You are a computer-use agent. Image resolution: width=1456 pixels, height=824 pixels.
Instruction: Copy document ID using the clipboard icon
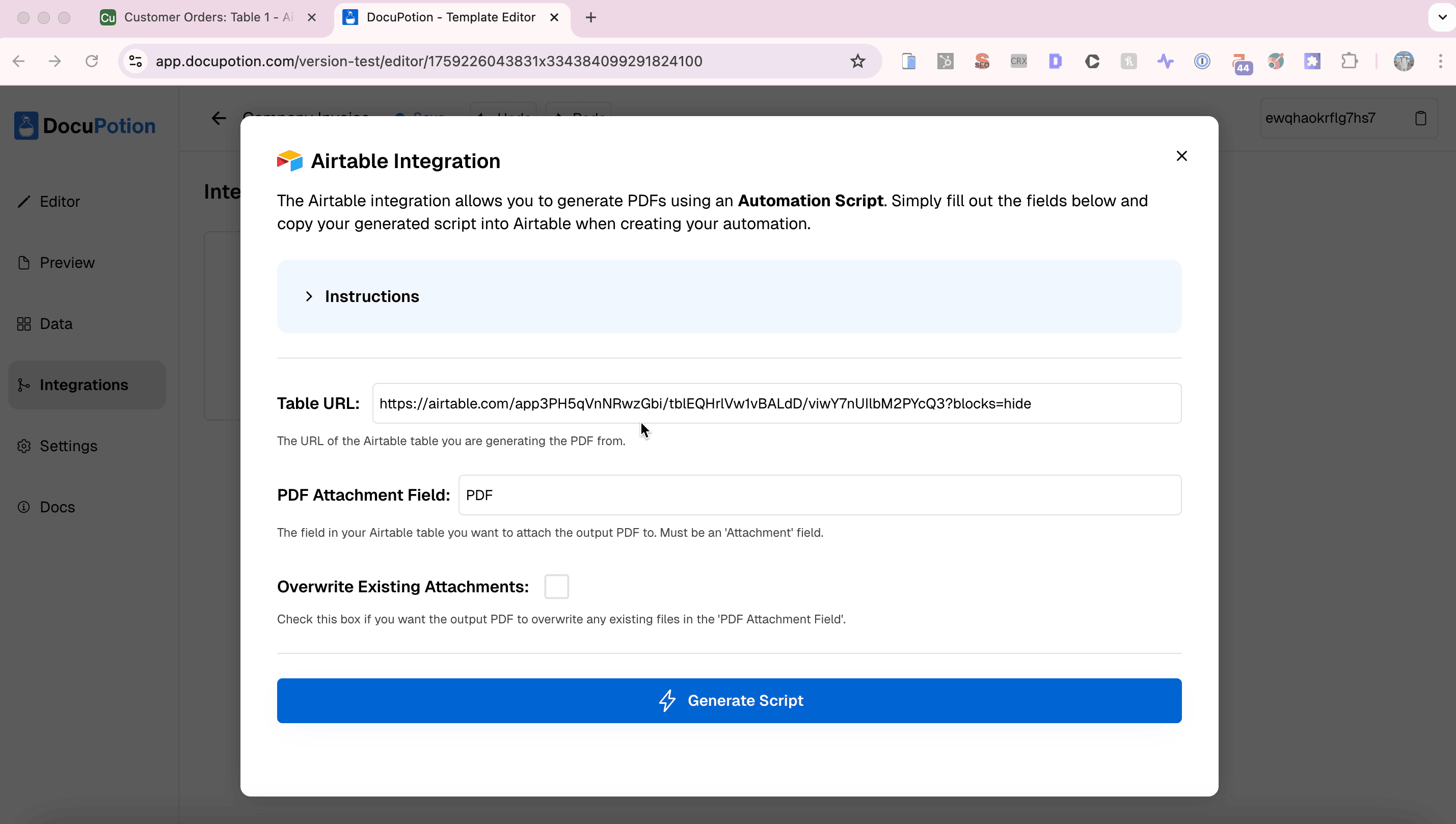(1421, 118)
